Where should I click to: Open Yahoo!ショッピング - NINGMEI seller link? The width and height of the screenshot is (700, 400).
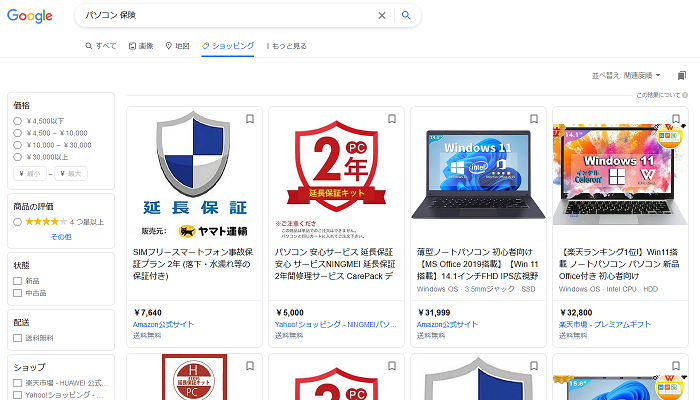coord(335,325)
